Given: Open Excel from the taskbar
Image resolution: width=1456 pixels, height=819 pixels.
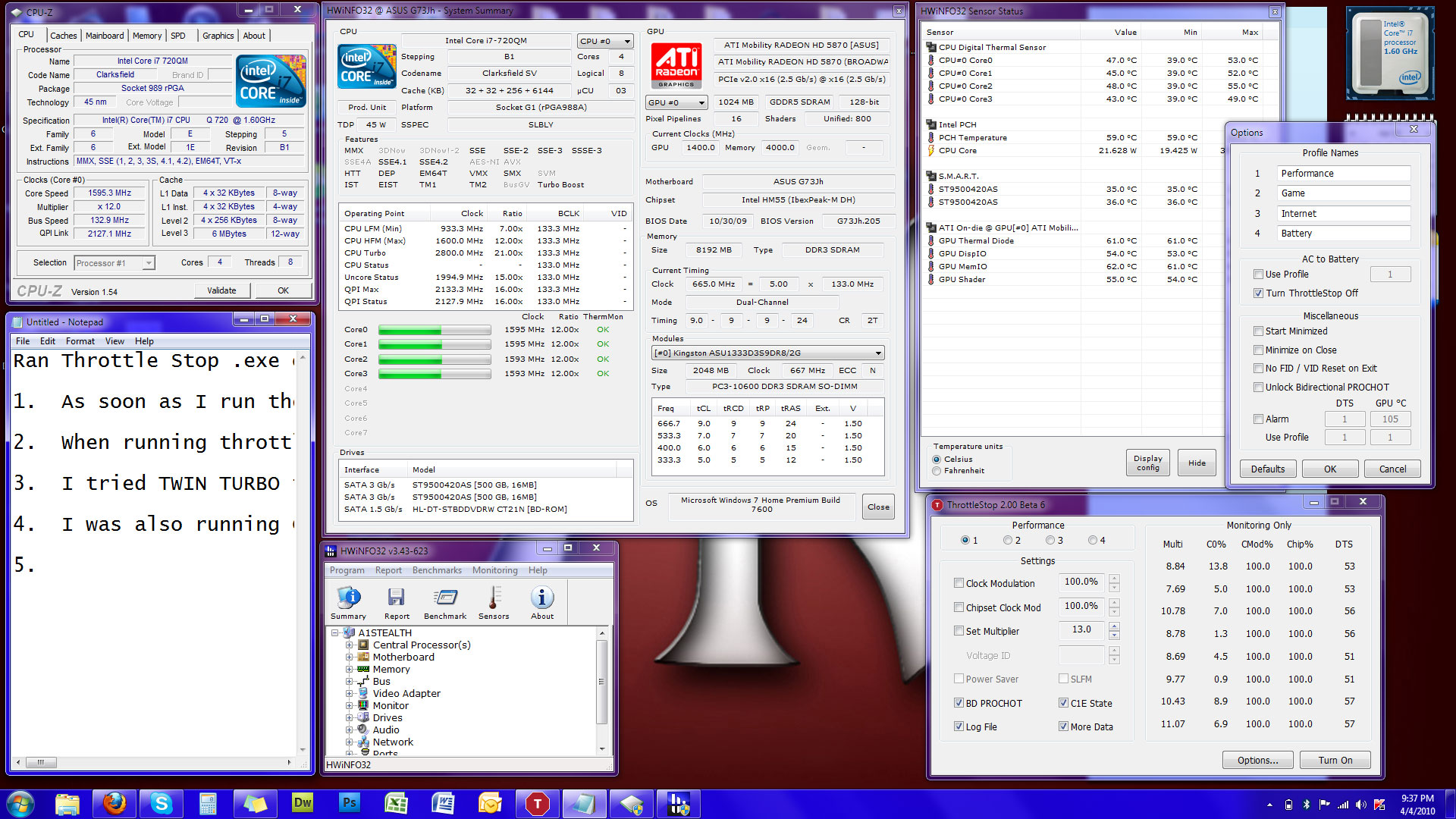Looking at the screenshot, I should click(397, 804).
